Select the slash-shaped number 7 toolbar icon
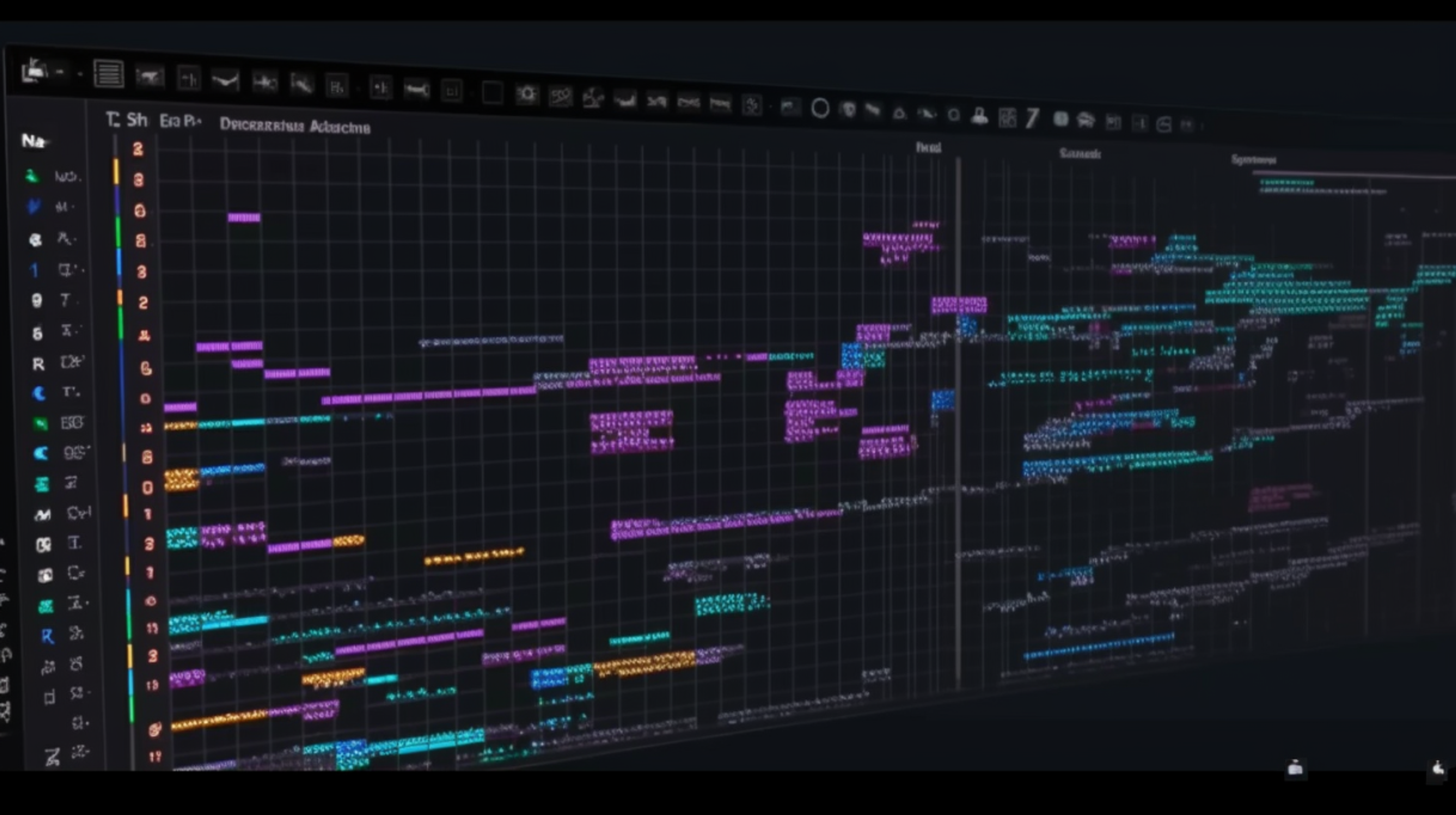1456x815 pixels. [1032, 118]
